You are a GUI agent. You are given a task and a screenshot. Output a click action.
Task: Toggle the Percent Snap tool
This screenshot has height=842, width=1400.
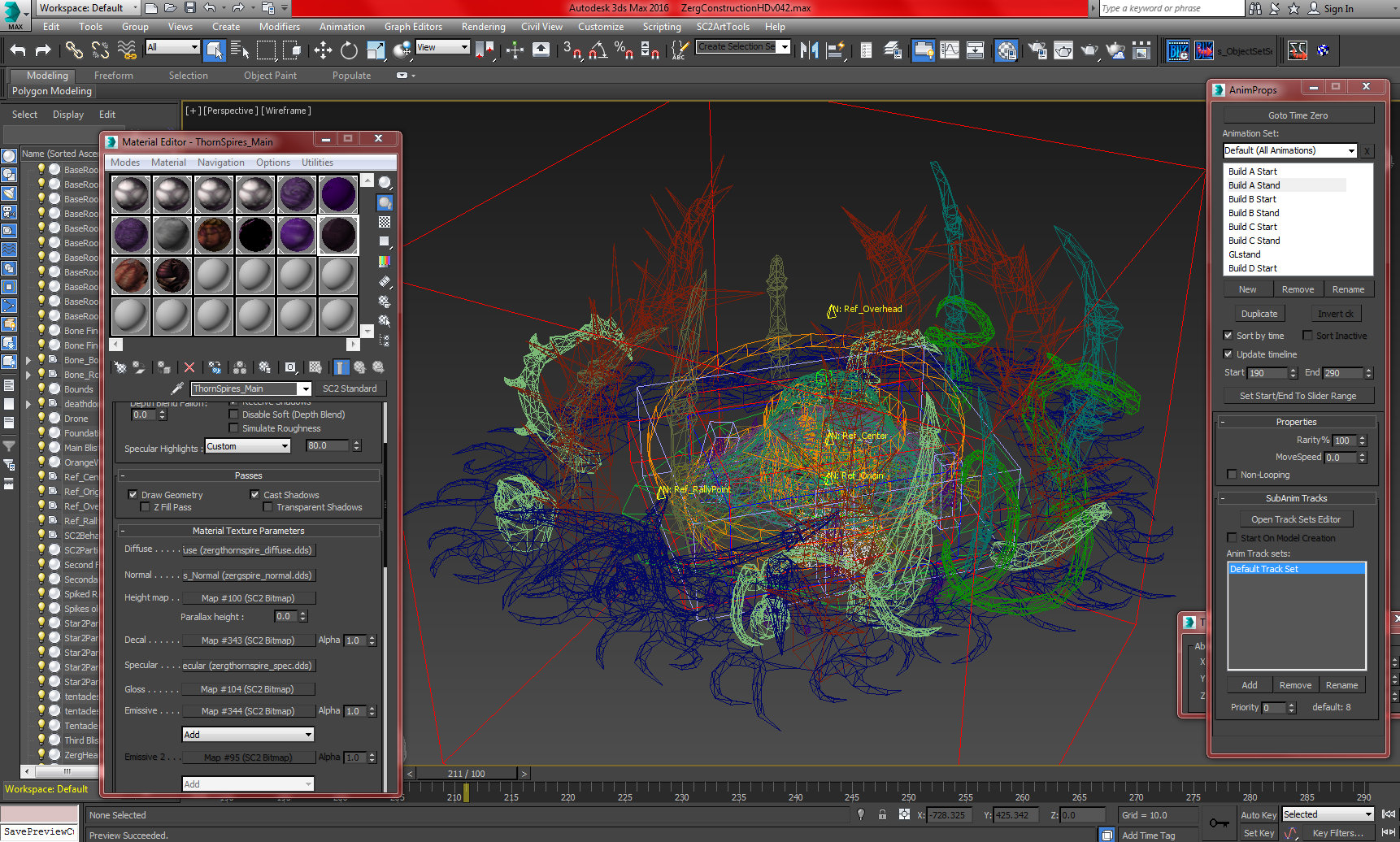pos(624,50)
